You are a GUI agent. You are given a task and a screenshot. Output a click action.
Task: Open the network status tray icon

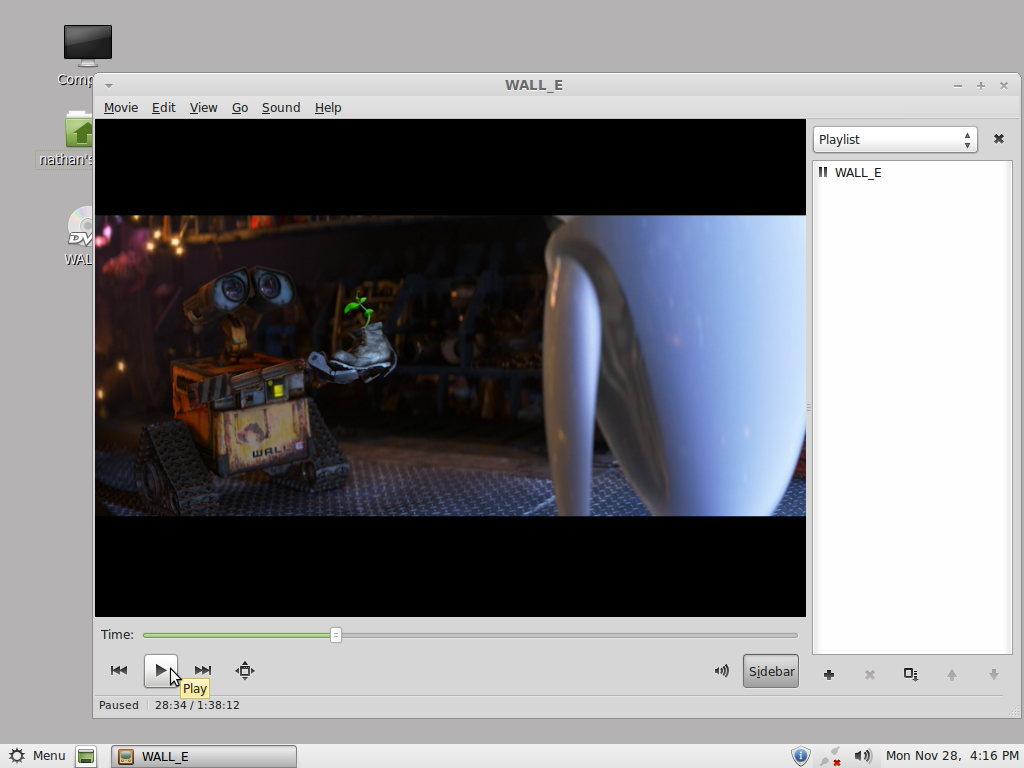831,756
